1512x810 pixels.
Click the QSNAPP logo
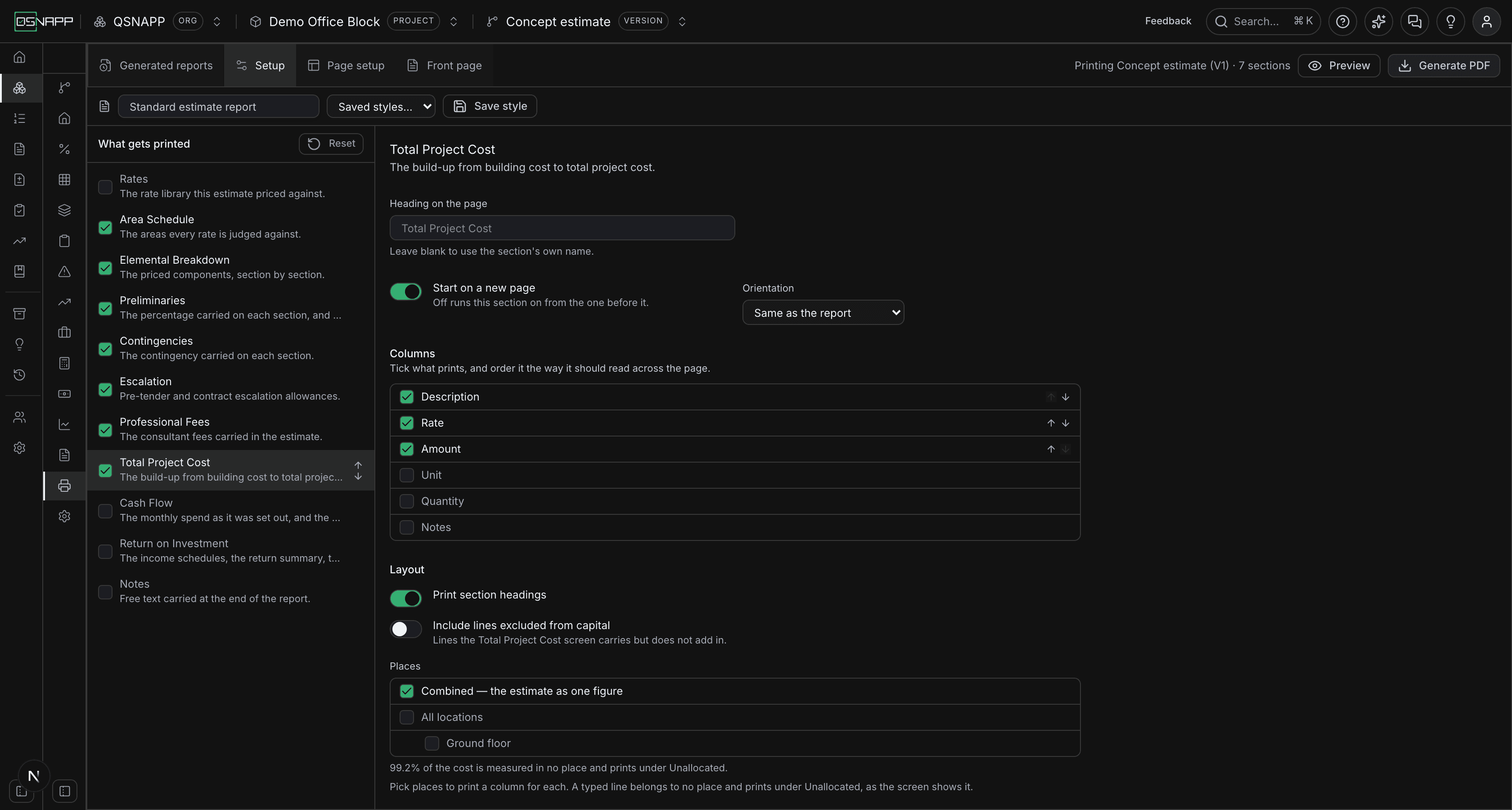pos(44,22)
